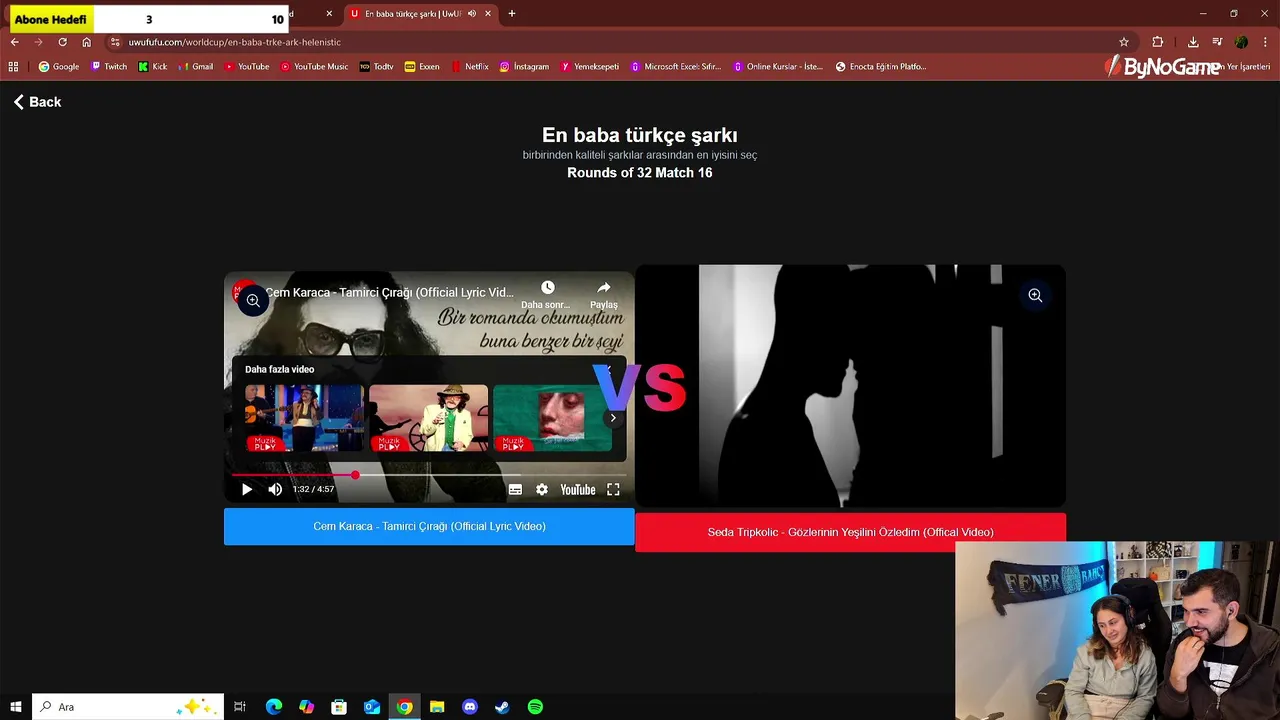Open the browser home page icon
Screen dimensions: 1280x720
(87, 42)
